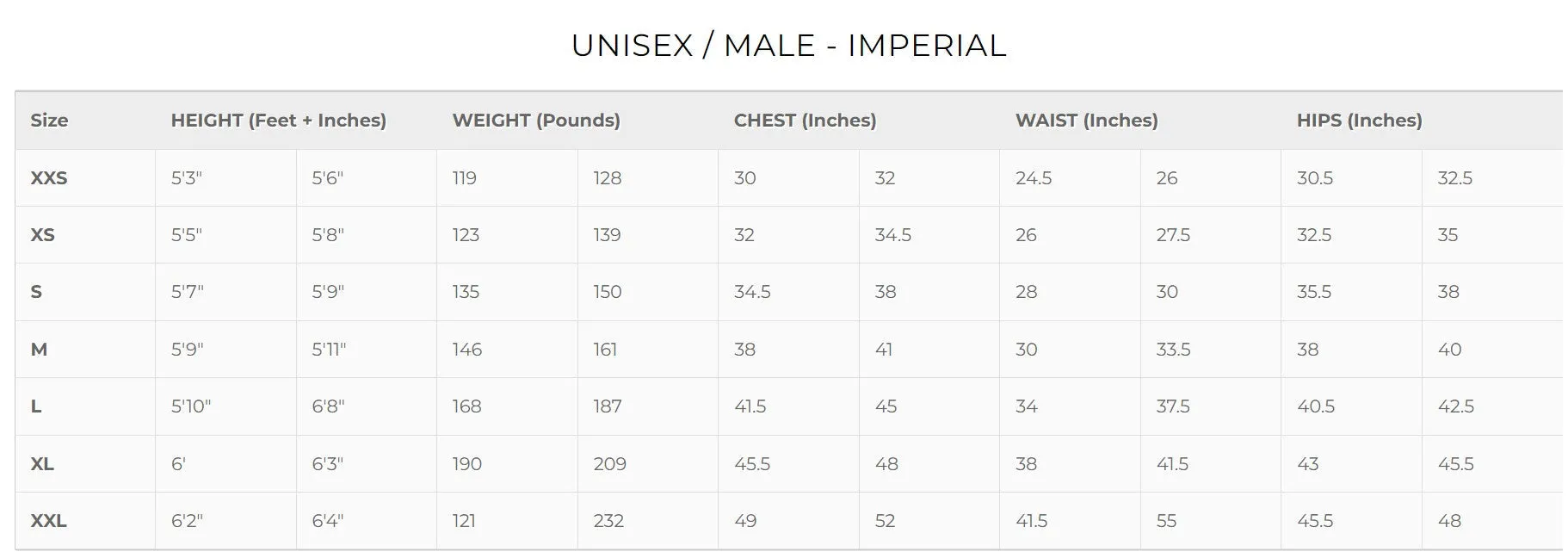The height and width of the screenshot is (558, 1568).
Task: Click the 34.5 chest cell in S row
Action: (752, 292)
